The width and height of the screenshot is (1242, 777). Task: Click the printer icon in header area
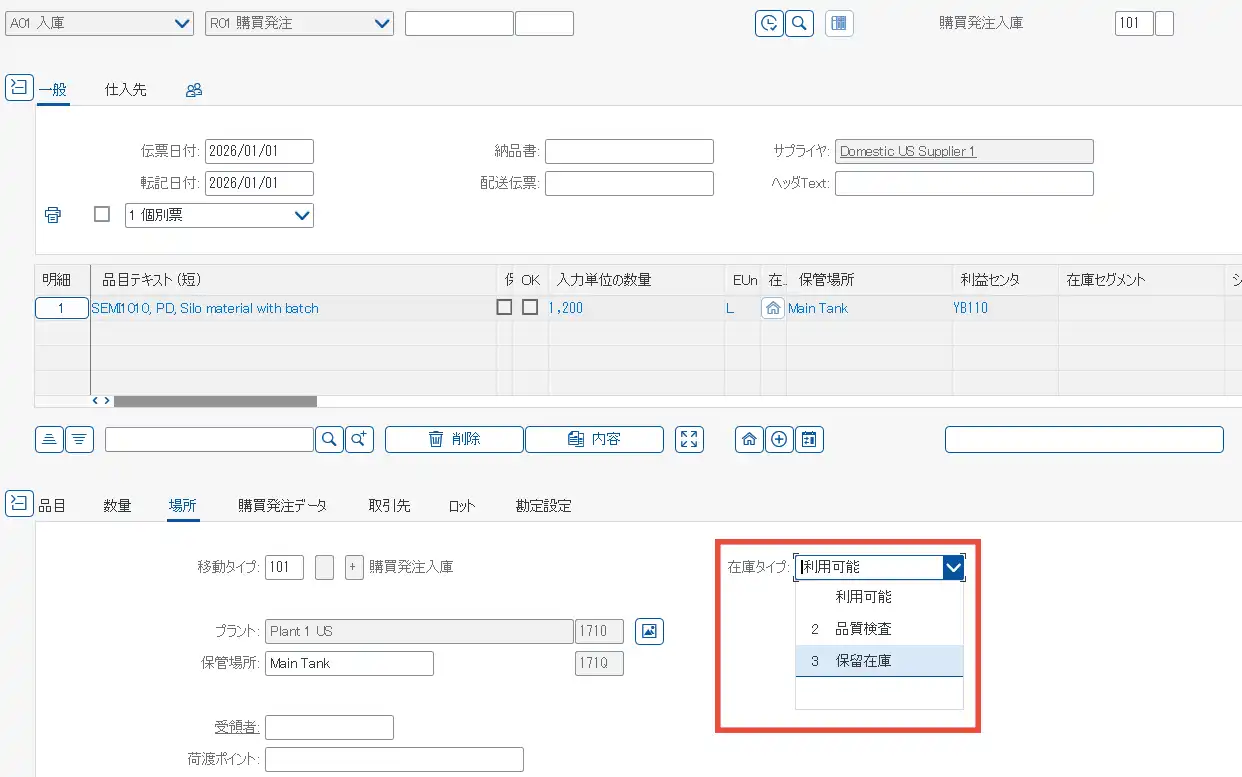[53, 215]
